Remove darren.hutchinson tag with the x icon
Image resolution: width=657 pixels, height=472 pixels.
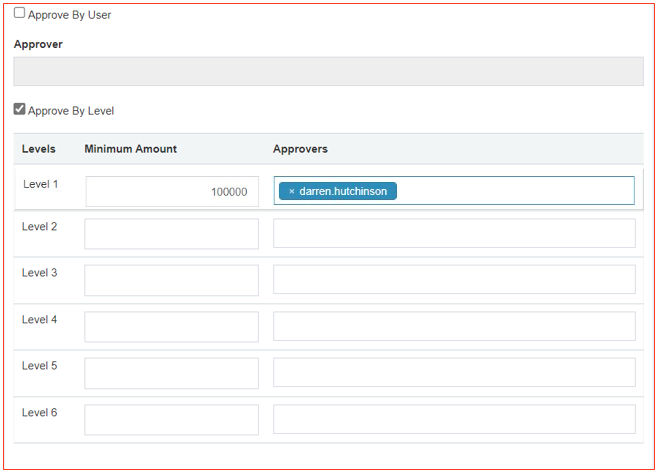click(291, 191)
